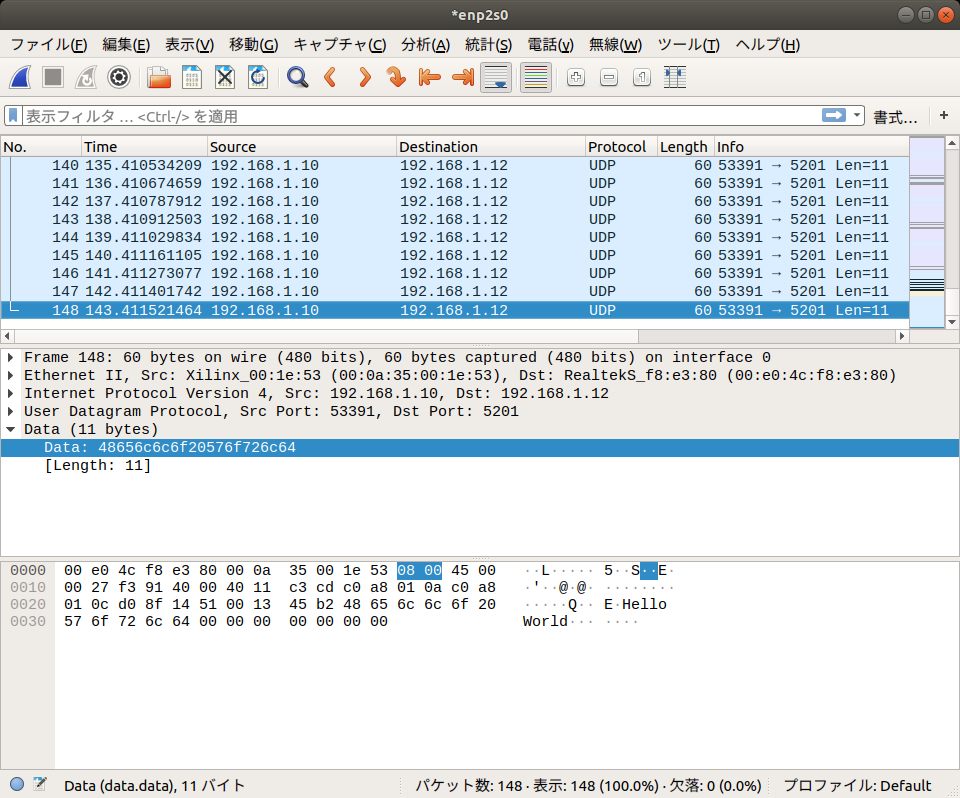960x798 pixels.
Task: Go to specified packet icon
Action: [x=397, y=77]
